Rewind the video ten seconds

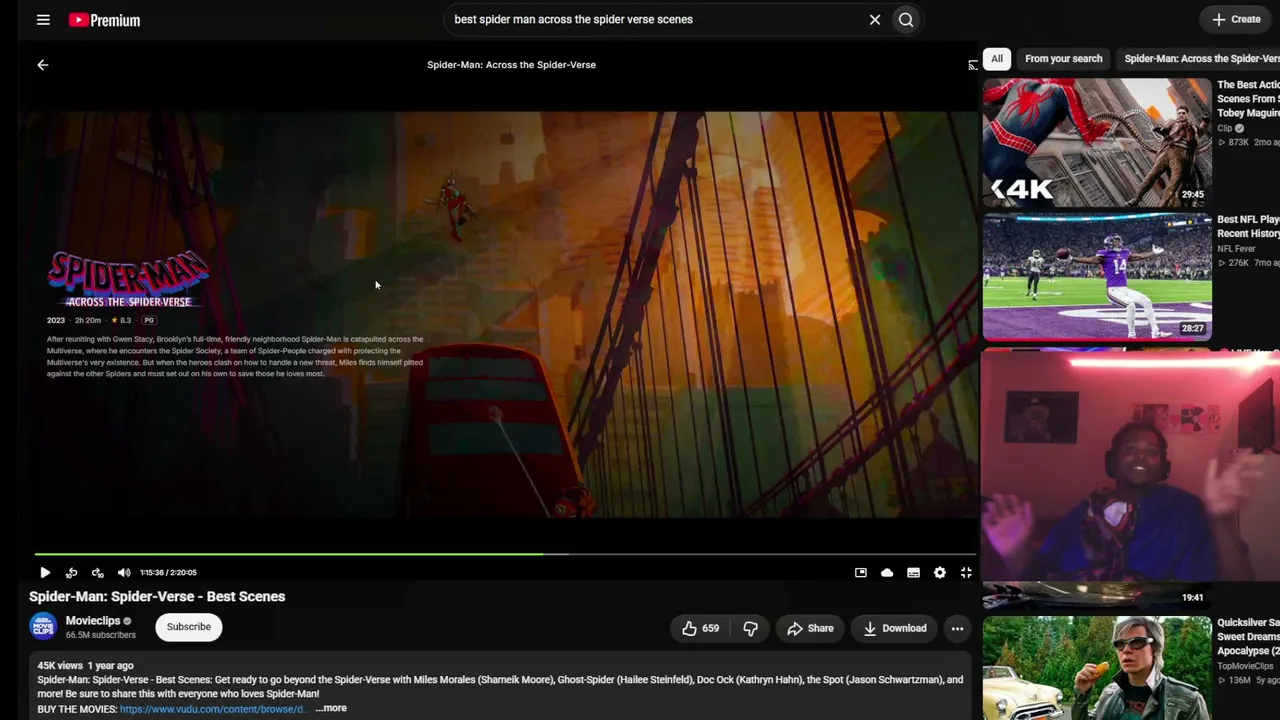[x=71, y=573]
